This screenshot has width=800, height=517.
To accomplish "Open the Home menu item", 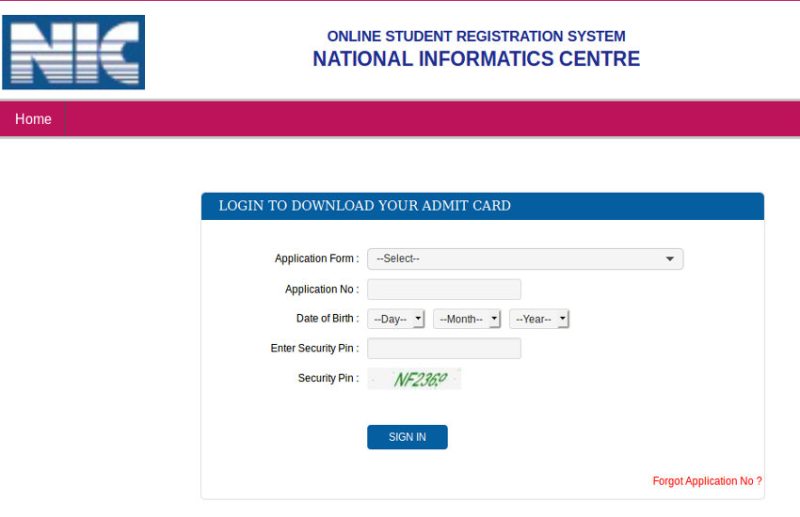I will point(33,119).
